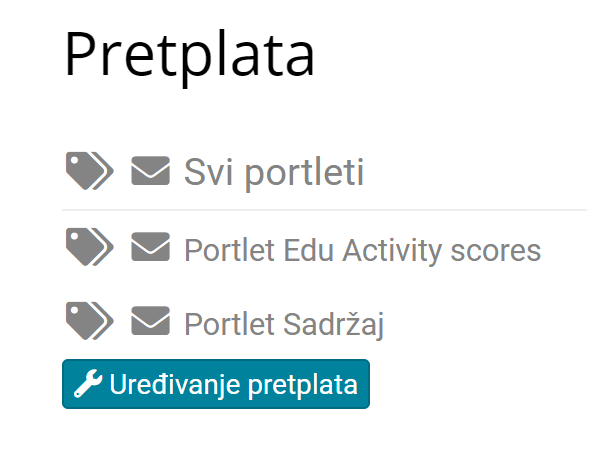
Task: Toggle tag subscription for Edu Activity scores
Action: 90,247
